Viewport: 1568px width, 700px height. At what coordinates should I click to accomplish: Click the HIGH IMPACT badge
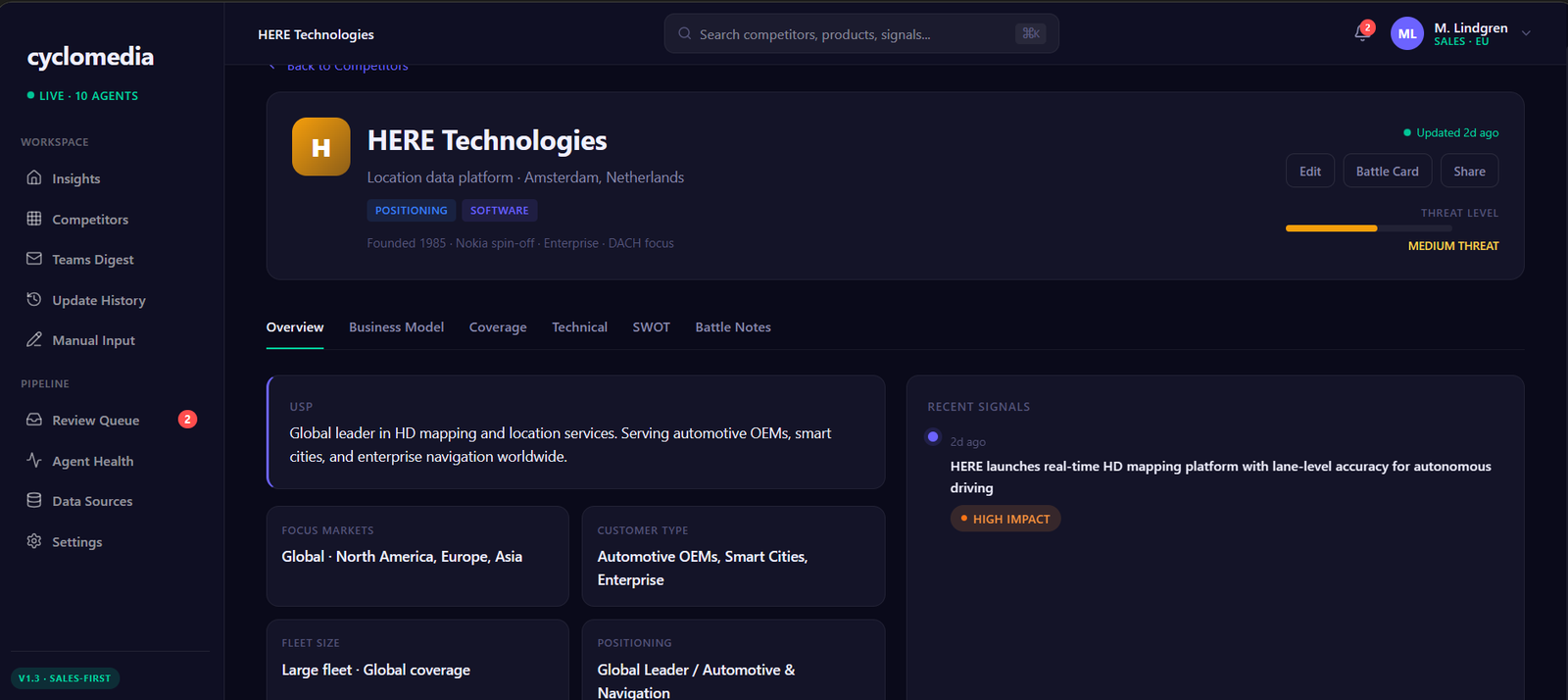tap(1005, 519)
